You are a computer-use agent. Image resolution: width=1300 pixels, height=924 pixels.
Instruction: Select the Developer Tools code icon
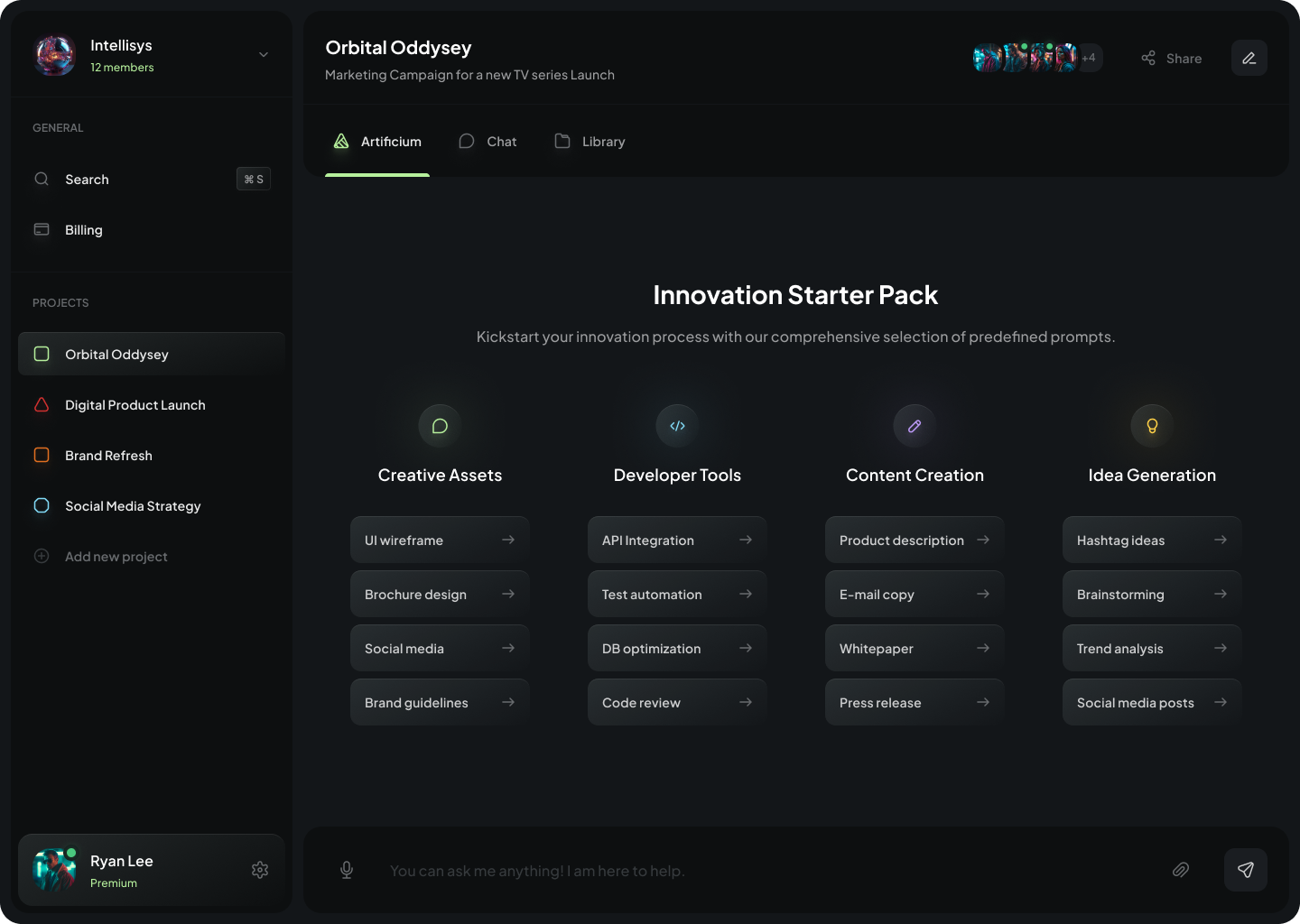click(677, 425)
